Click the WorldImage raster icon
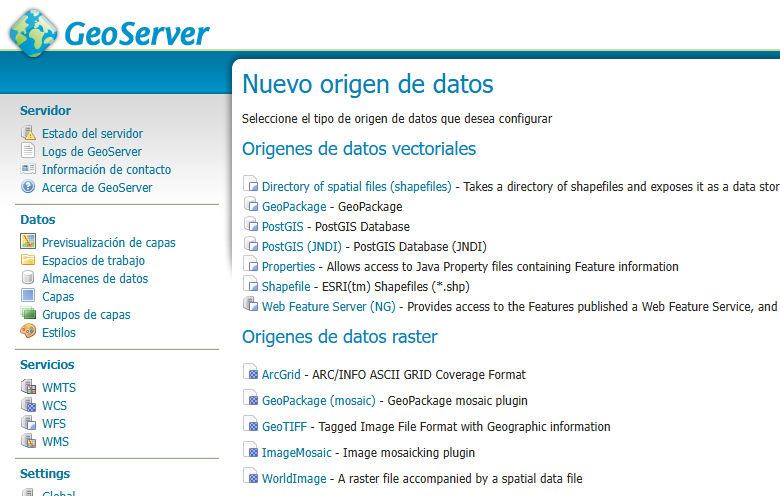The height and width of the screenshot is (496, 780). 251,475
